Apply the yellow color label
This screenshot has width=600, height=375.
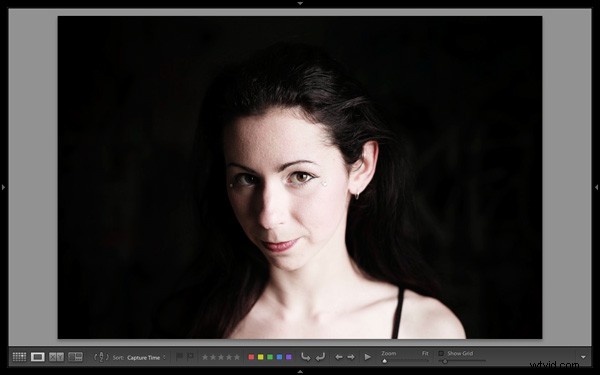pyautogui.click(x=261, y=357)
